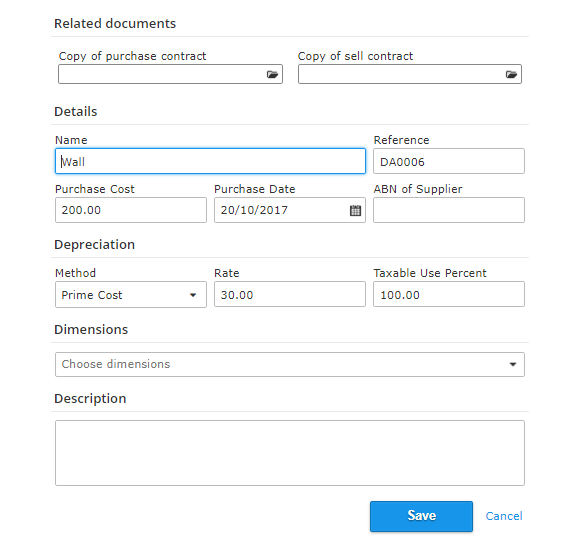Click inside the Description text area
Screen dimensions: 587x548
[290, 453]
